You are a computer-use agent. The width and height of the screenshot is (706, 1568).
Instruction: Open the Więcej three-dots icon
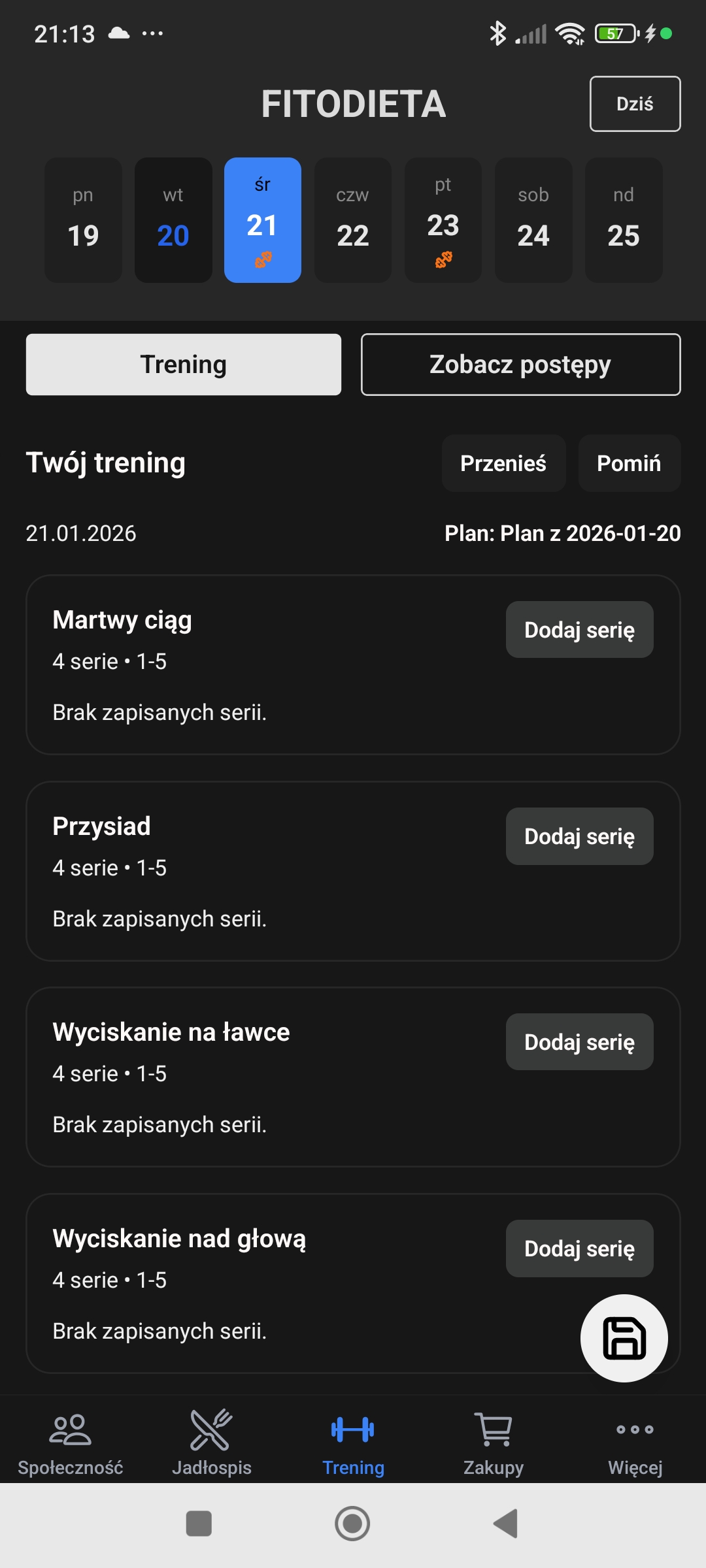pos(635,1430)
